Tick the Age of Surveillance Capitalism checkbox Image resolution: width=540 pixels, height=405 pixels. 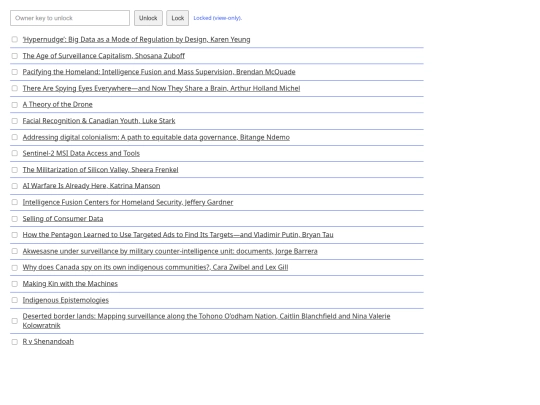tap(14, 56)
